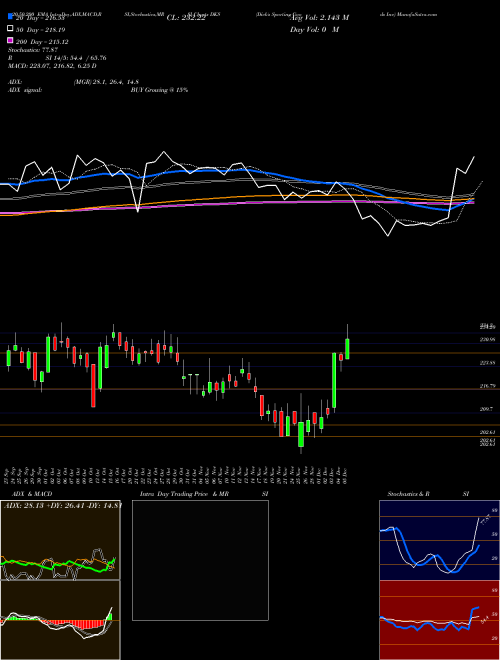Click the white 50 Day legend swatch
The width and height of the screenshot is (500, 660).
(x=10, y=29)
